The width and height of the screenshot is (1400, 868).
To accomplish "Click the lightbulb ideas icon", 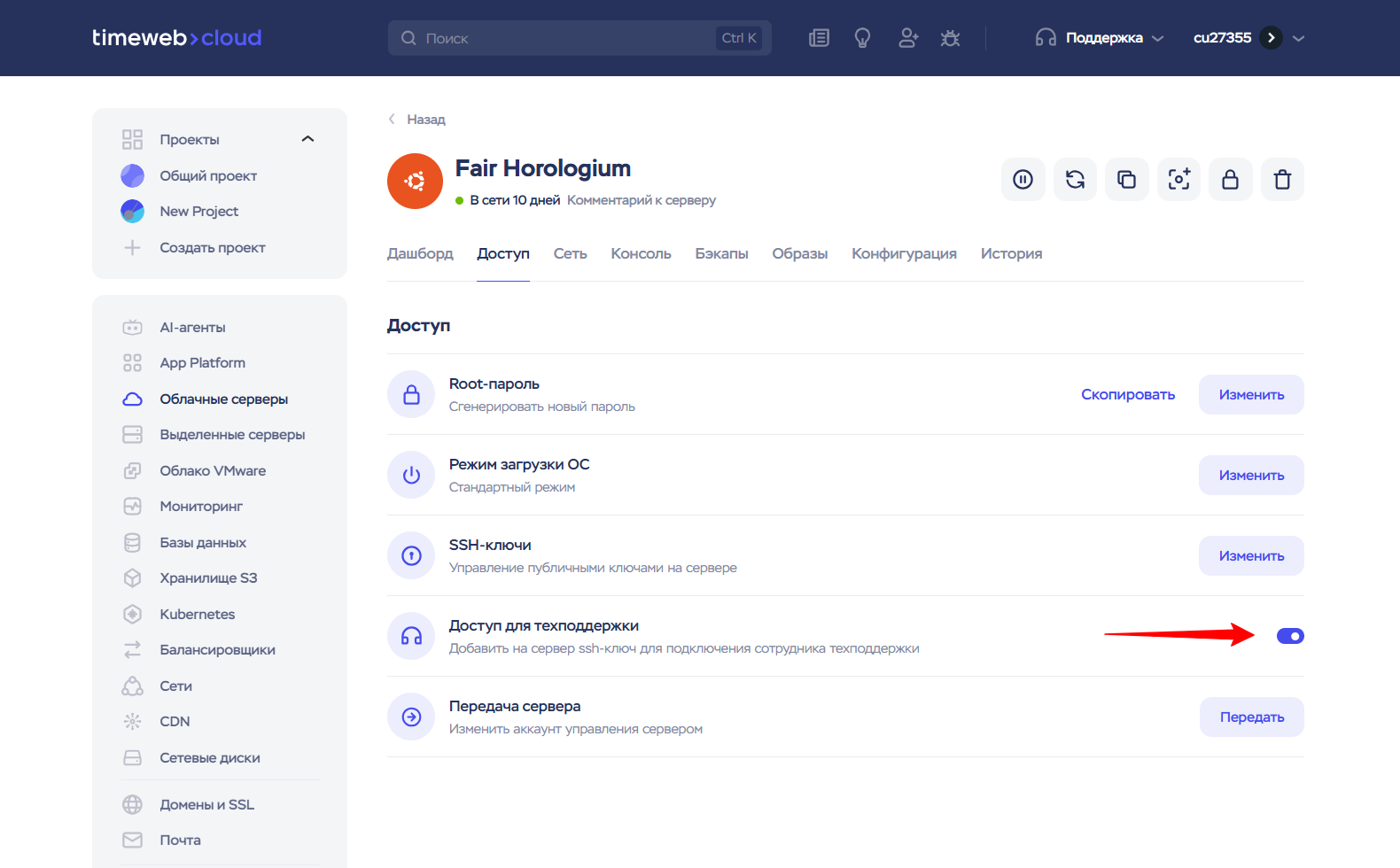I will [862, 38].
